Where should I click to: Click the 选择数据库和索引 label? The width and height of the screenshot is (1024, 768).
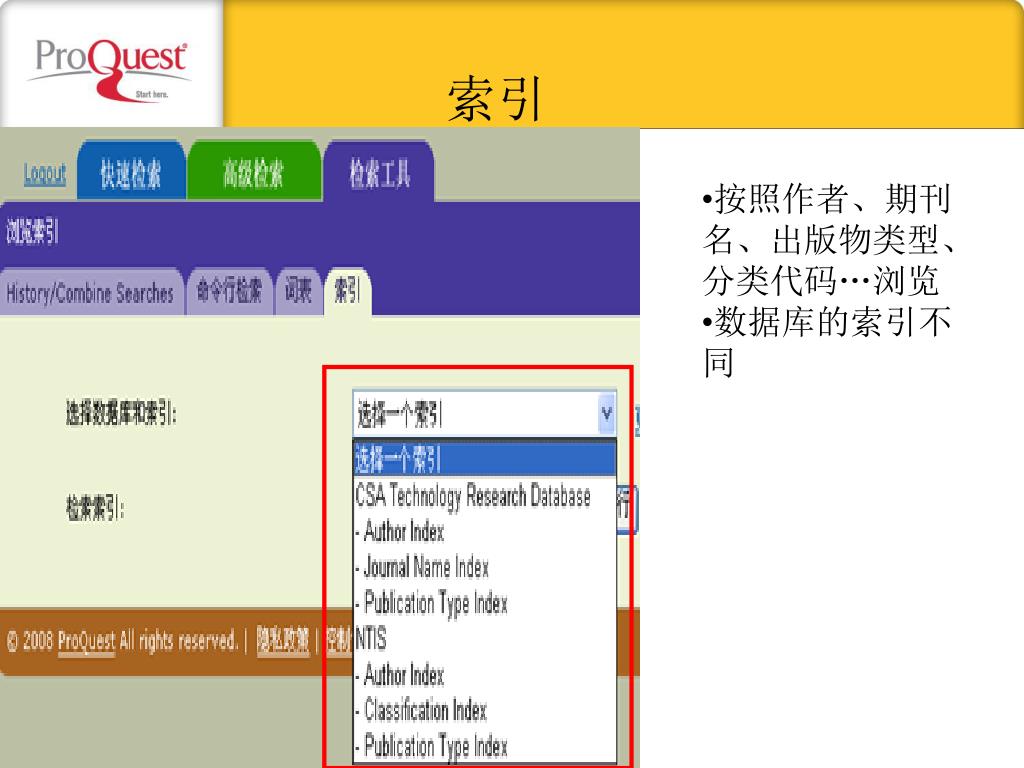(x=121, y=413)
